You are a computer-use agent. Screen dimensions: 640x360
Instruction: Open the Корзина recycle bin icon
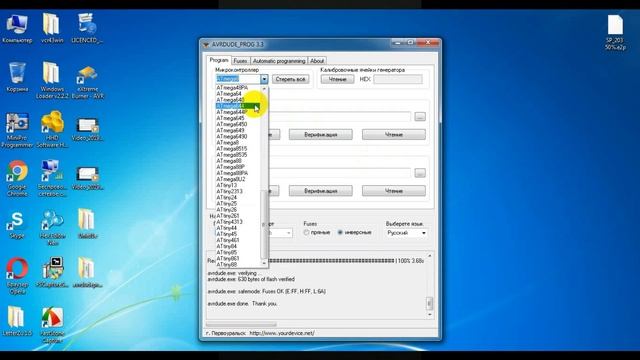click(17, 77)
